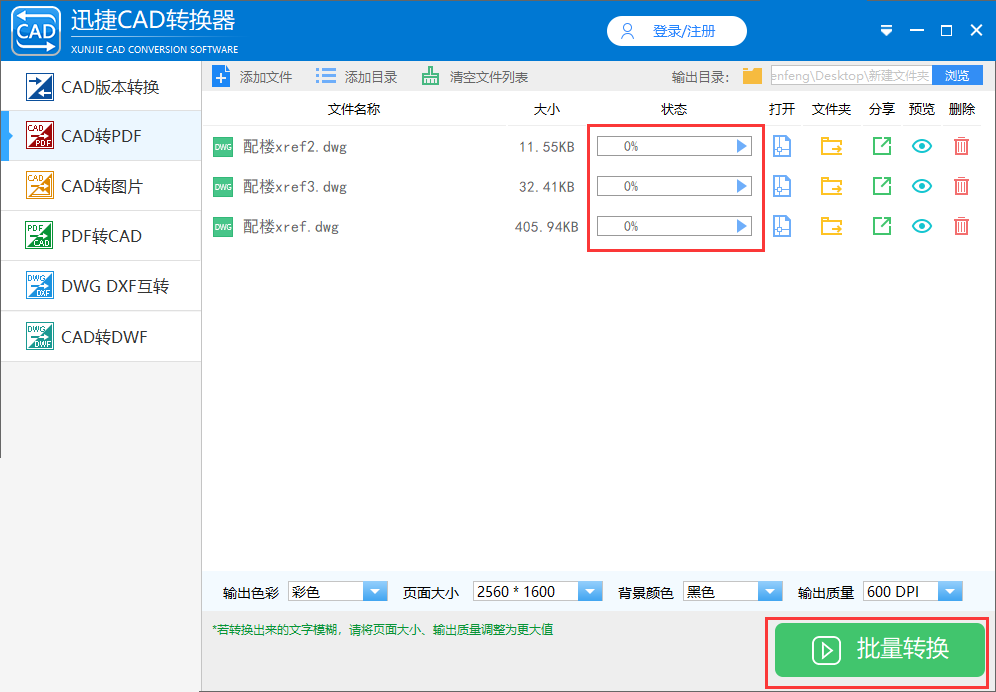Image resolution: width=996 pixels, height=692 pixels.
Task: Select file name 配楼xref3.dwg
Action: [x=295, y=187]
